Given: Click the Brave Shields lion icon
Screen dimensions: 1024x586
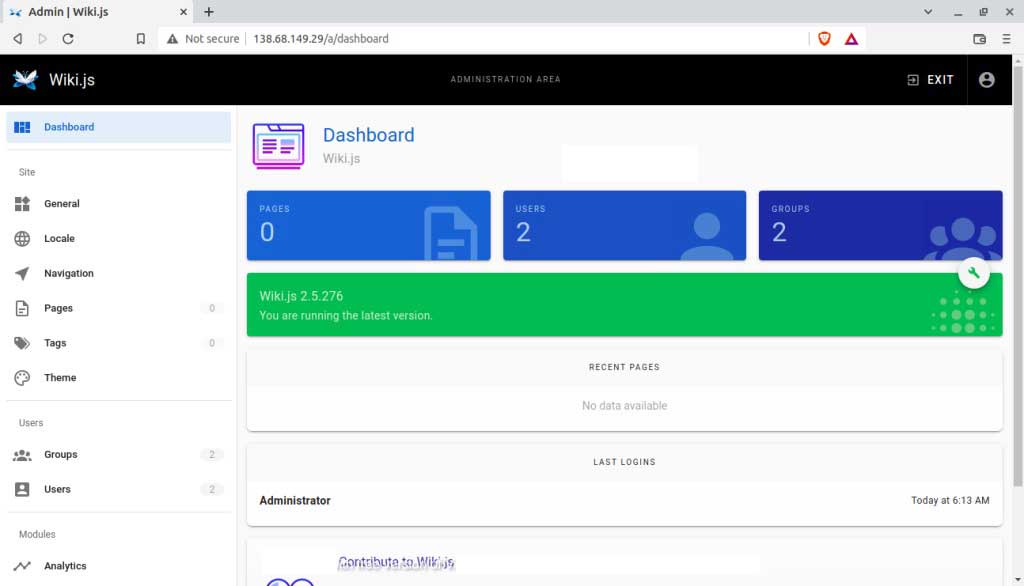Looking at the screenshot, I should tap(824, 39).
